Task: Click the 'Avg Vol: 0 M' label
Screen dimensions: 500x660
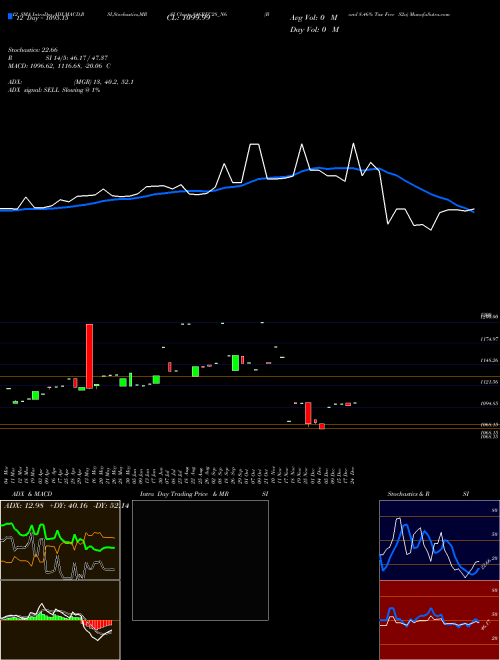Action: point(314,18)
